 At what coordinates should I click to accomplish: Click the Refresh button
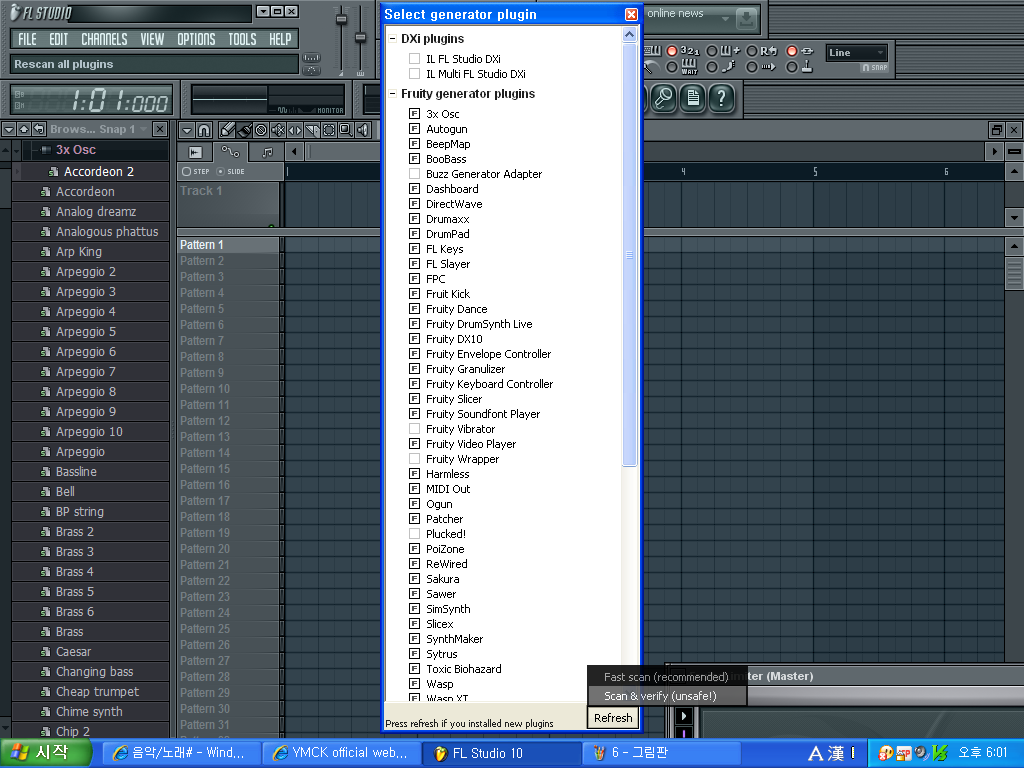click(x=613, y=718)
